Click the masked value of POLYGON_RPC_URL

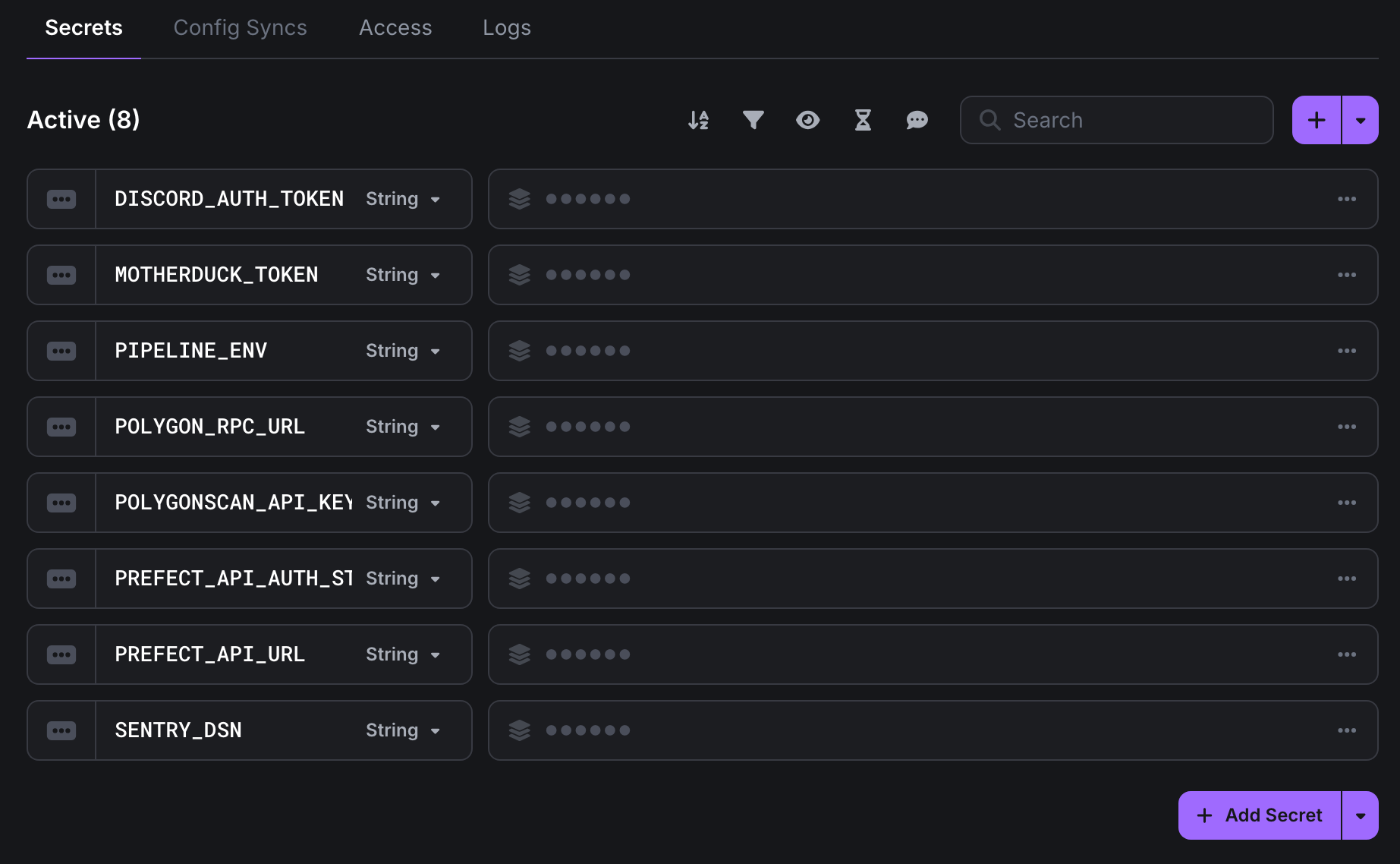coord(588,427)
